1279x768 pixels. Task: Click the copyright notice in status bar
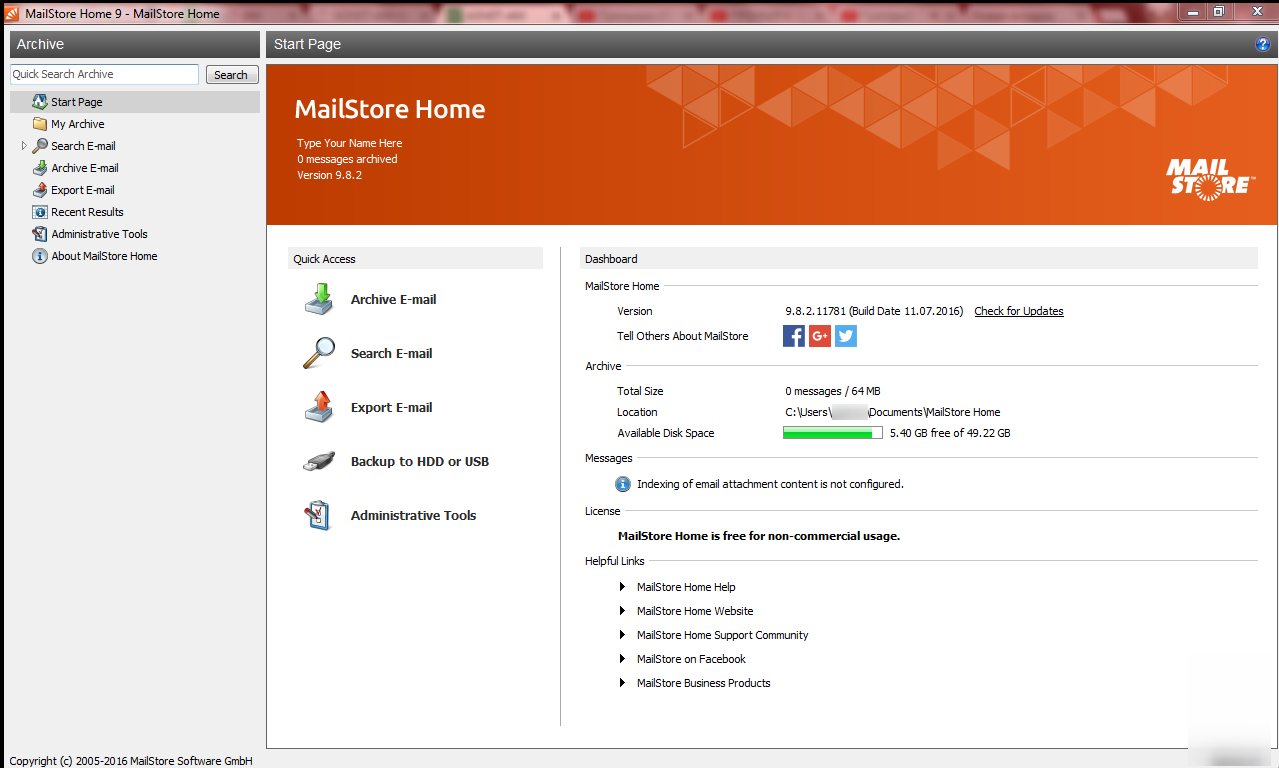tap(131, 761)
